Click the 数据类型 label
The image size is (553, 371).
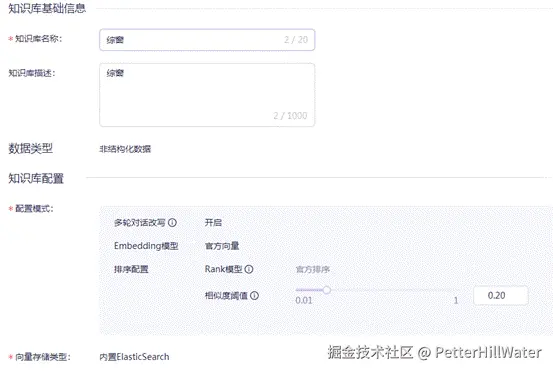[x=31, y=148]
